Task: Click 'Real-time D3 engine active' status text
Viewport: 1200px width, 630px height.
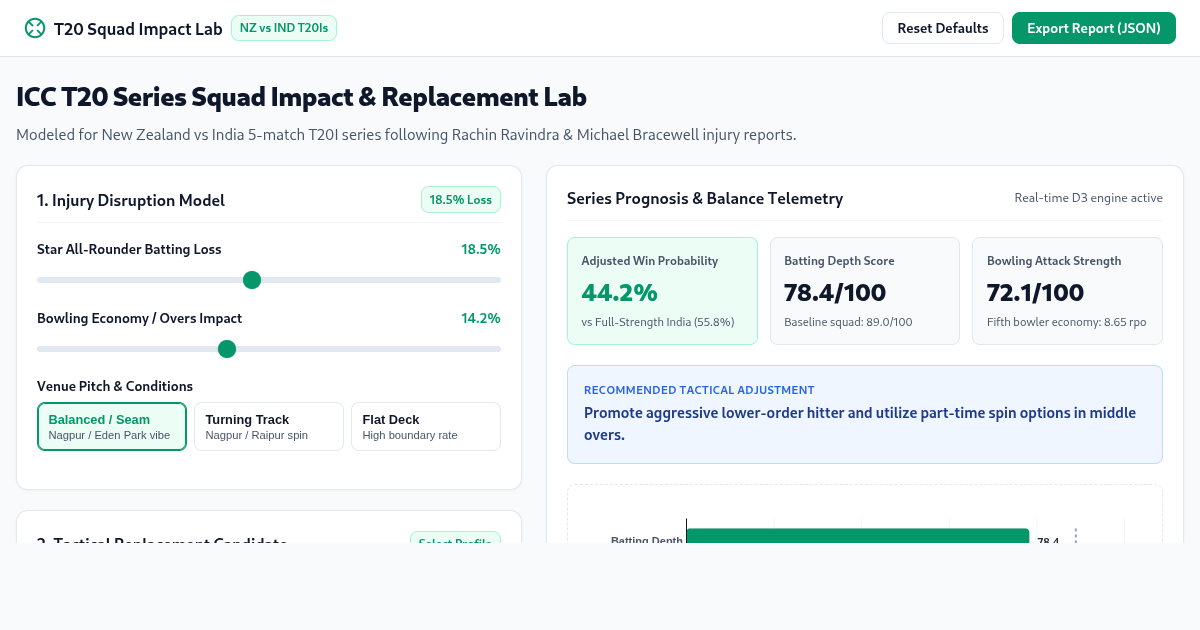Action: tap(1088, 198)
